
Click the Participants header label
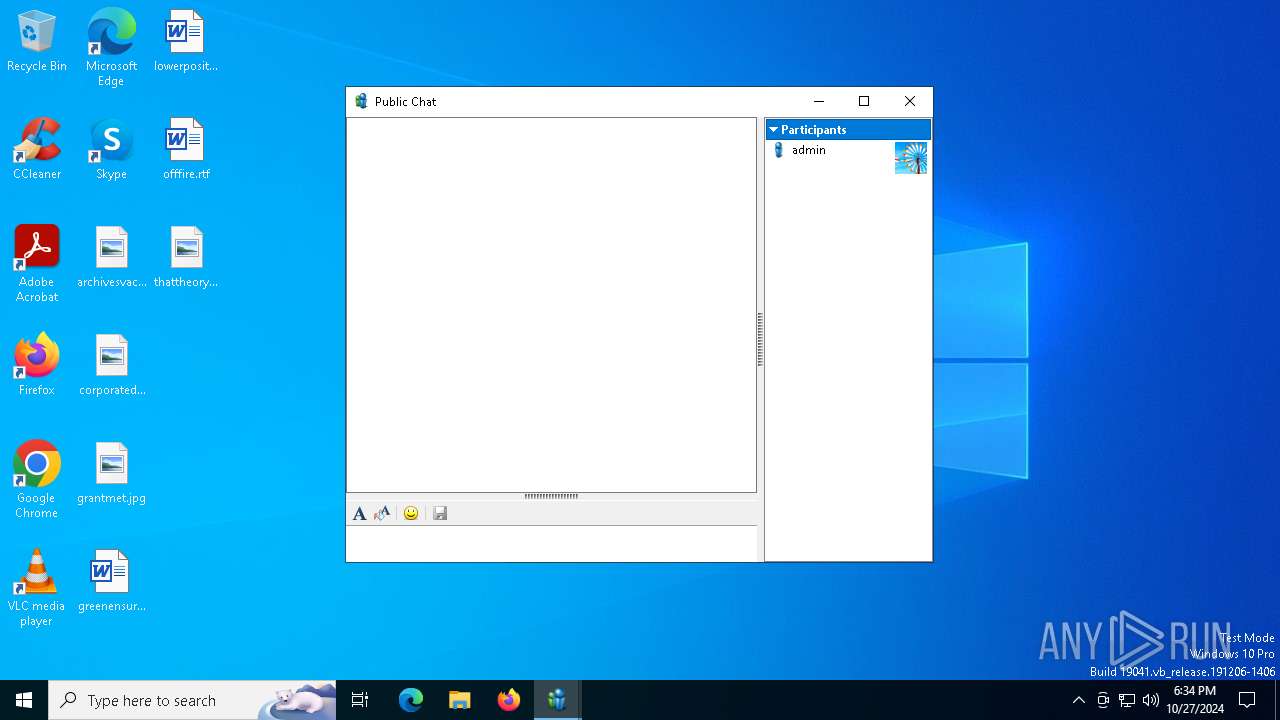coord(813,130)
